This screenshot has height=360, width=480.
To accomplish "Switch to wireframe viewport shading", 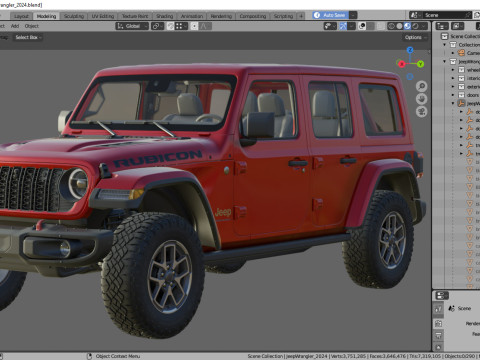I will click(x=391, y=26).
